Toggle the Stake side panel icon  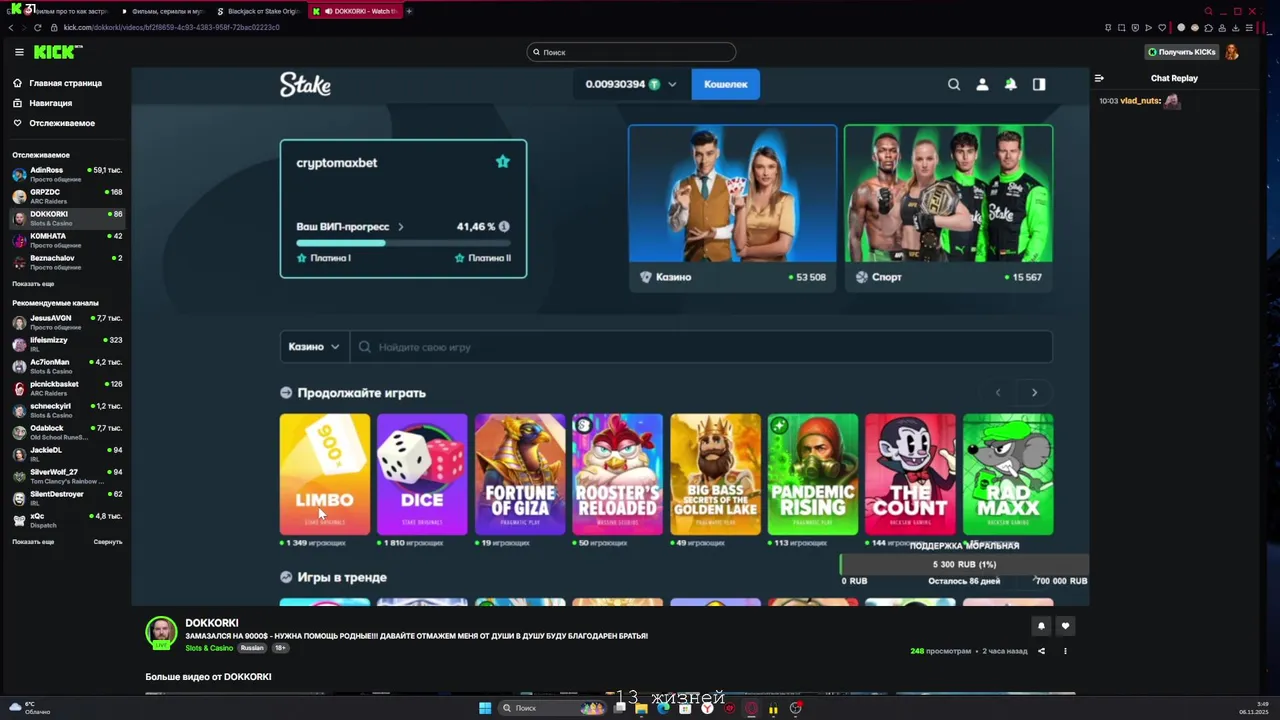(1039, 84)
